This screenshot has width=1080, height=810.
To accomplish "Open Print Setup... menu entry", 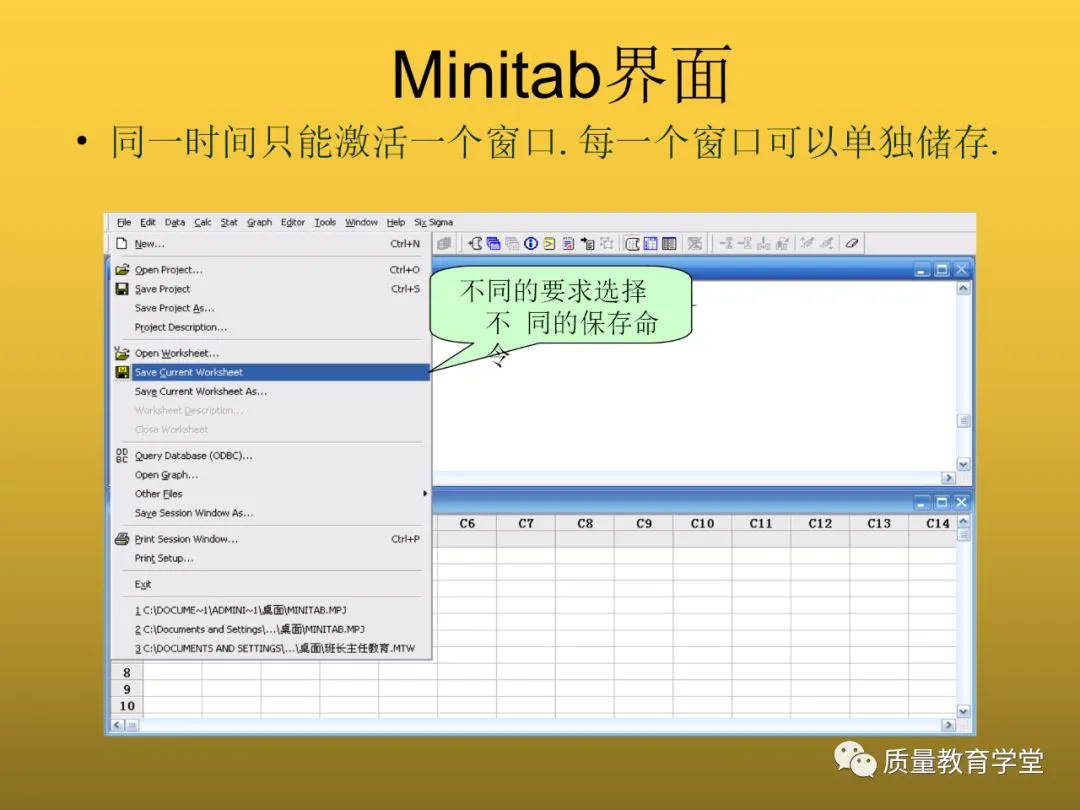I will [269, 559].
